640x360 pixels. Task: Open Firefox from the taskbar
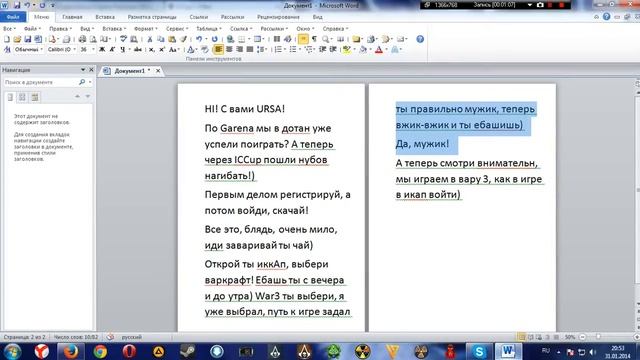71,351
